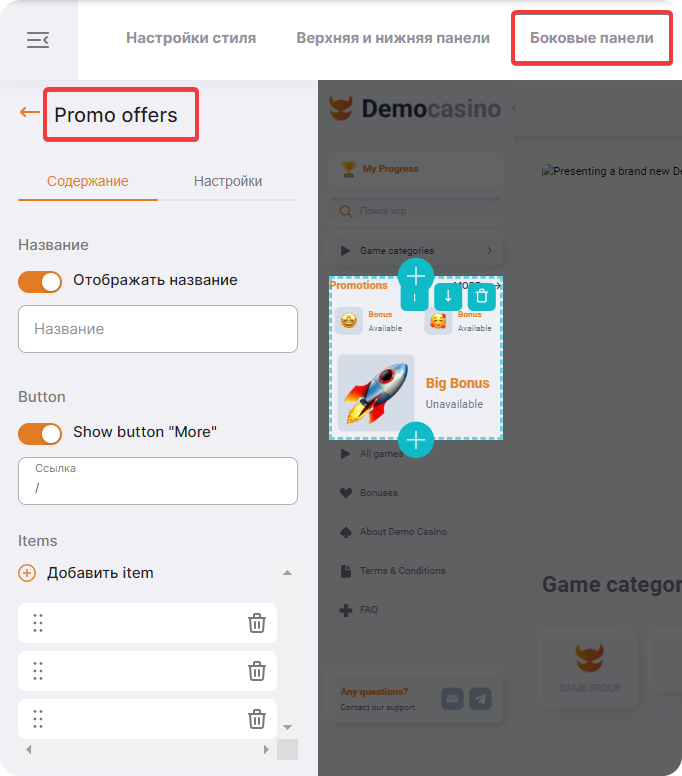Viewport: 682px width, 776px height.
Task: Delete the third item with its trash icon
Action: pyautogui.click(x=256, y=719)
